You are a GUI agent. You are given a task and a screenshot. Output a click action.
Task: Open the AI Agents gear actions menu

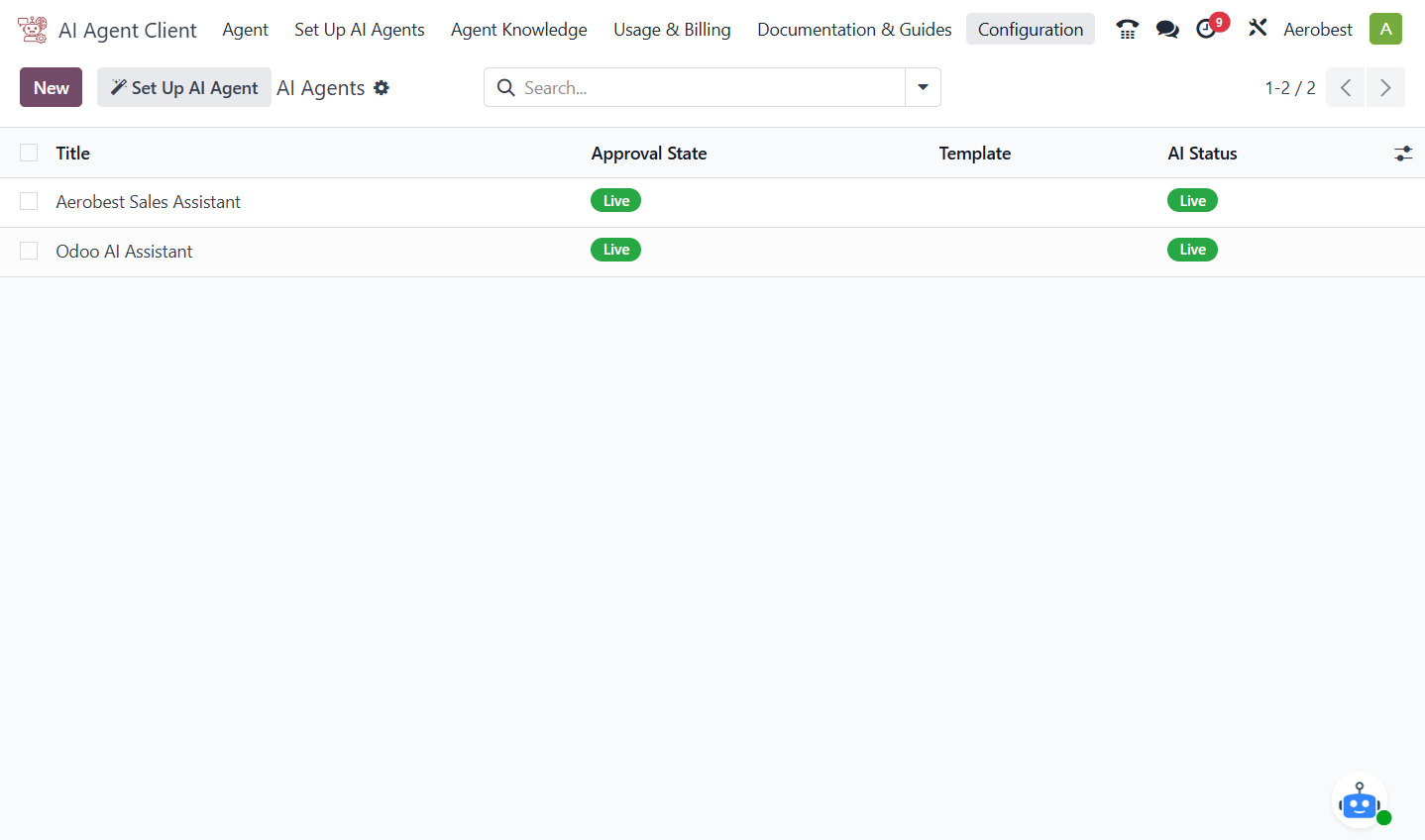coord(382,88)
